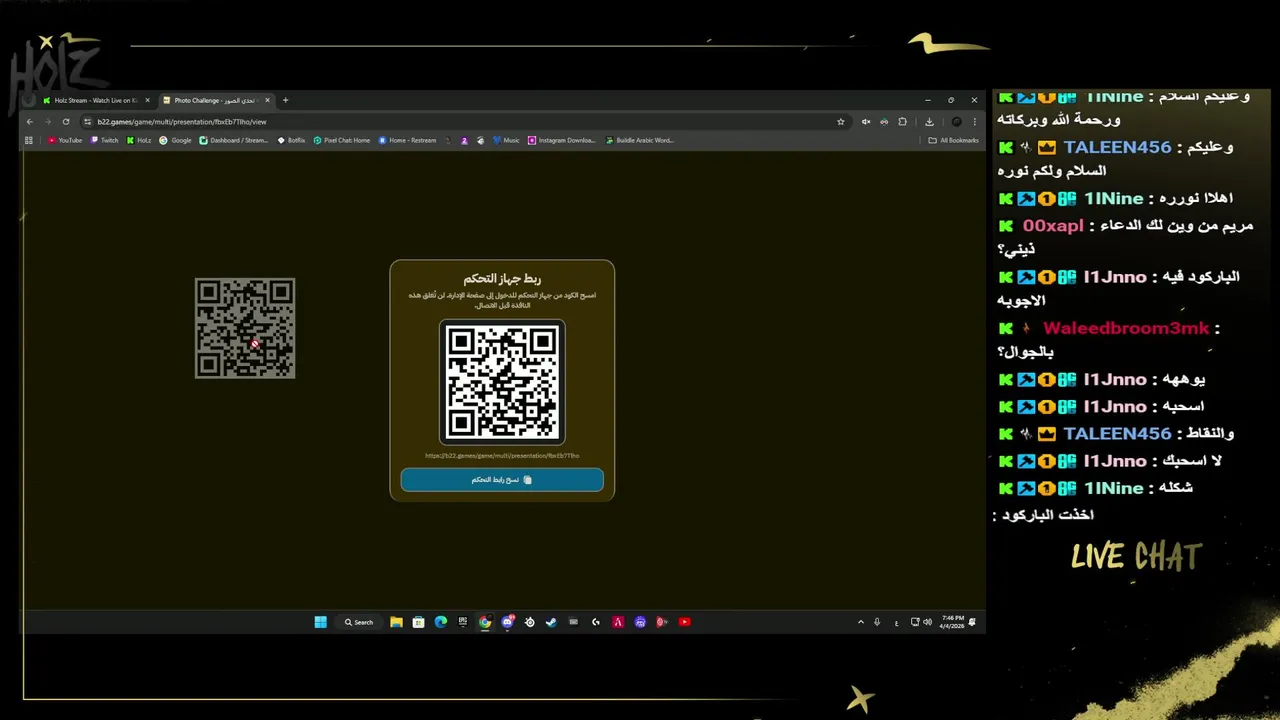Open the Twitch bookmark
The image size is (1280, 720).
104,140
